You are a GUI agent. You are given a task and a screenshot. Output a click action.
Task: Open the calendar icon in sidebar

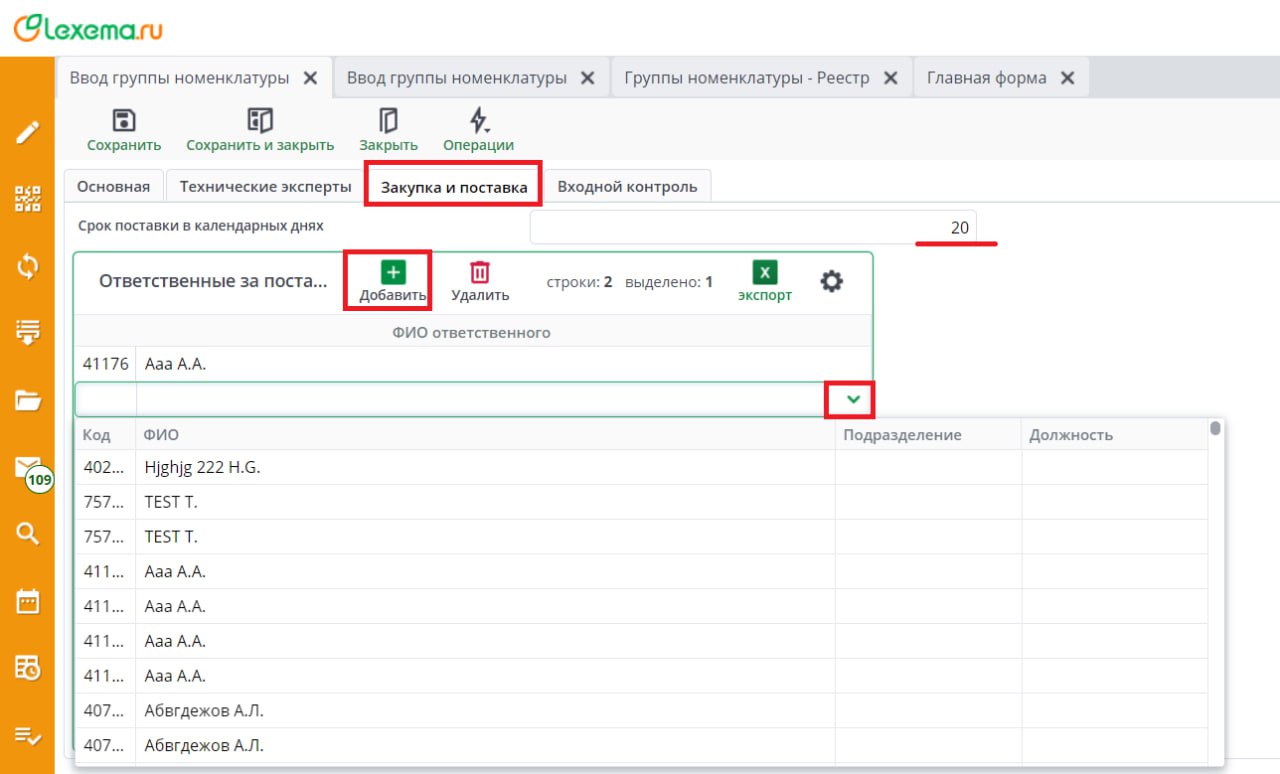(x=27, y=601)
